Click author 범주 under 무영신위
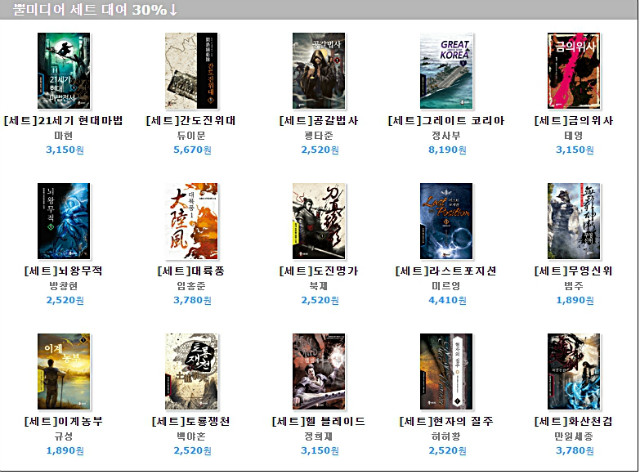This screenshot has width=640, height=473. pos(574,286)
